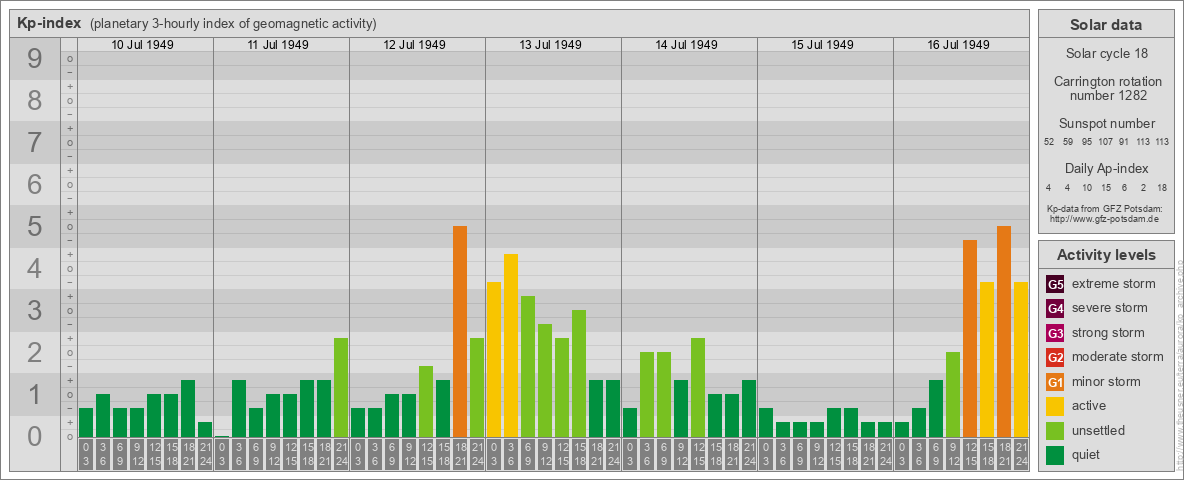Click the Ap-index value 18
1184x480 pixels.
1162,187
